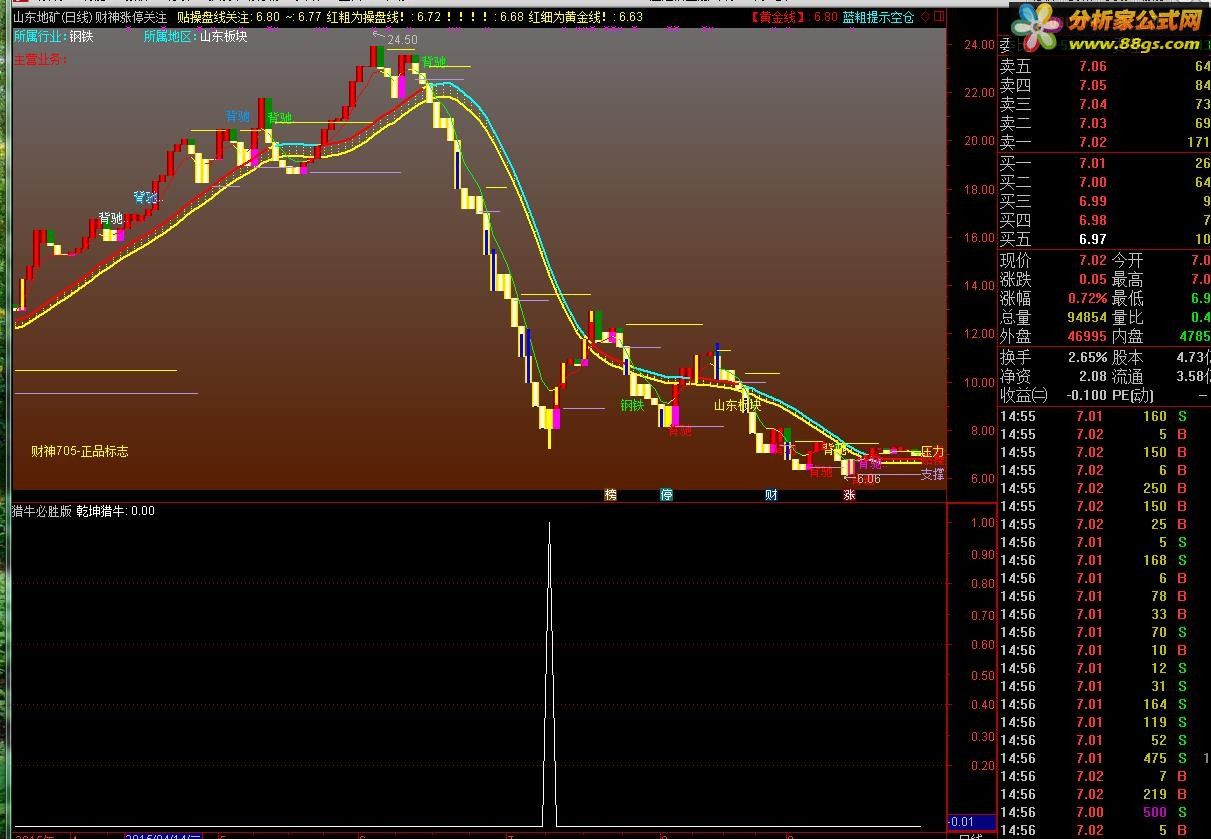Click the red 主营业务 label
The height and width of the screenshot is (839, 1211).
point(41,59)
